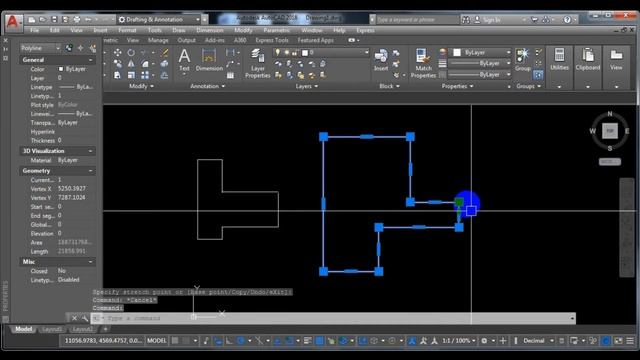Expand the Layers panel dropdown

(x=307, y=86)
